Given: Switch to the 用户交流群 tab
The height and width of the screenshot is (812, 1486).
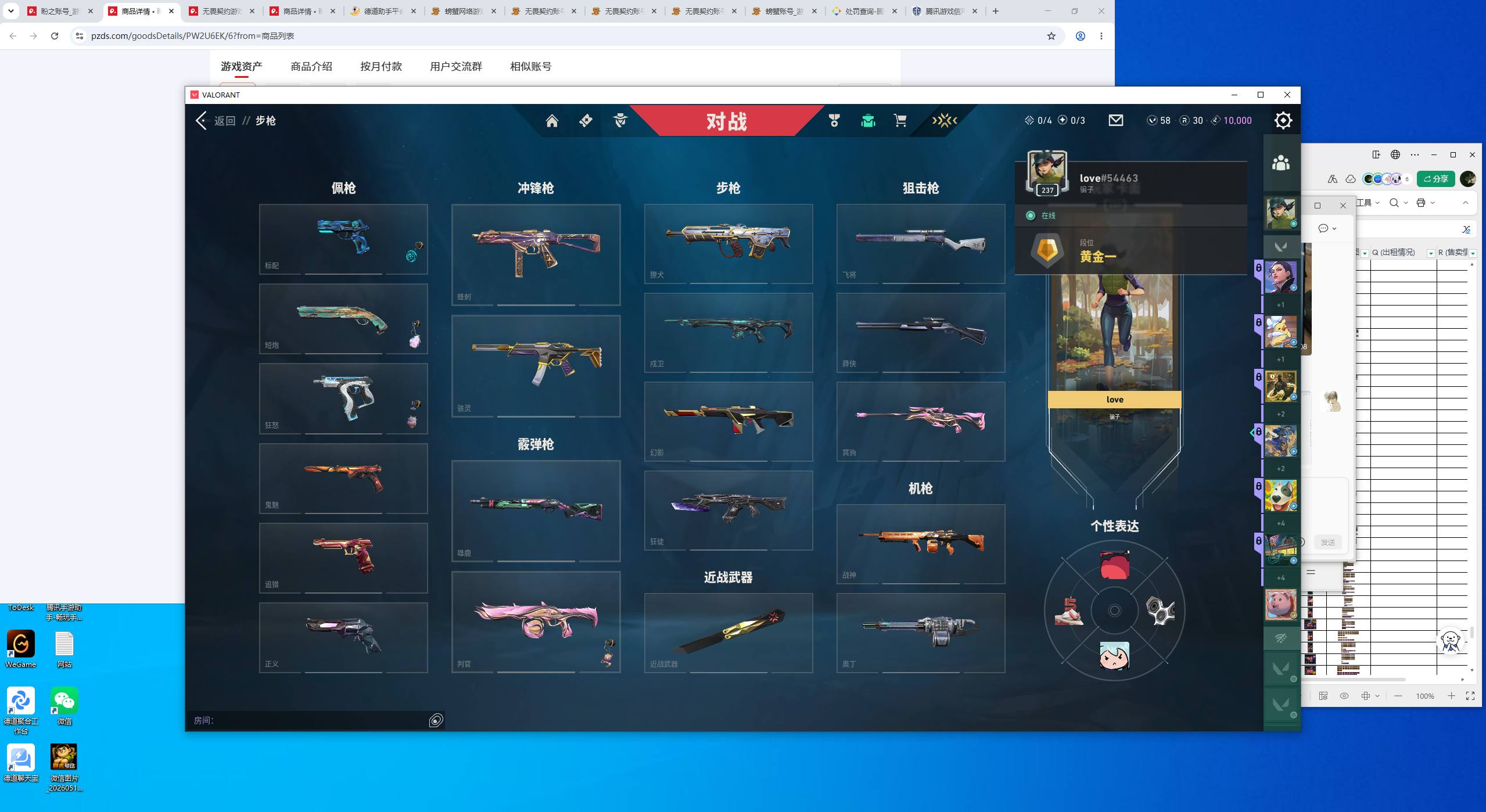Looking at the screenshot, I should [456, 66].
